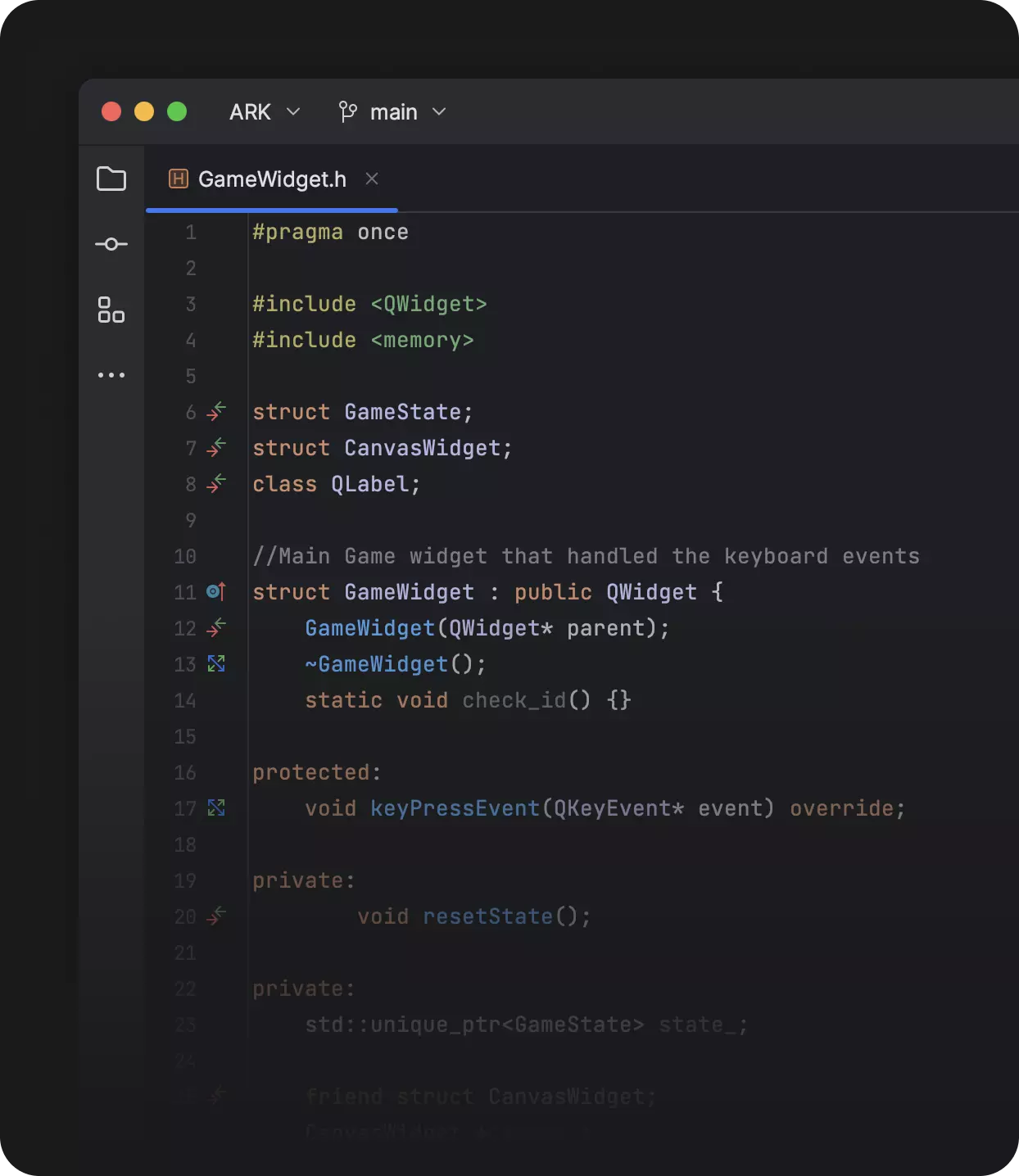Click the gutter icon on line 6
Image resolution: width=1019 pixels, height=1176 pixels.
[216, 411]
